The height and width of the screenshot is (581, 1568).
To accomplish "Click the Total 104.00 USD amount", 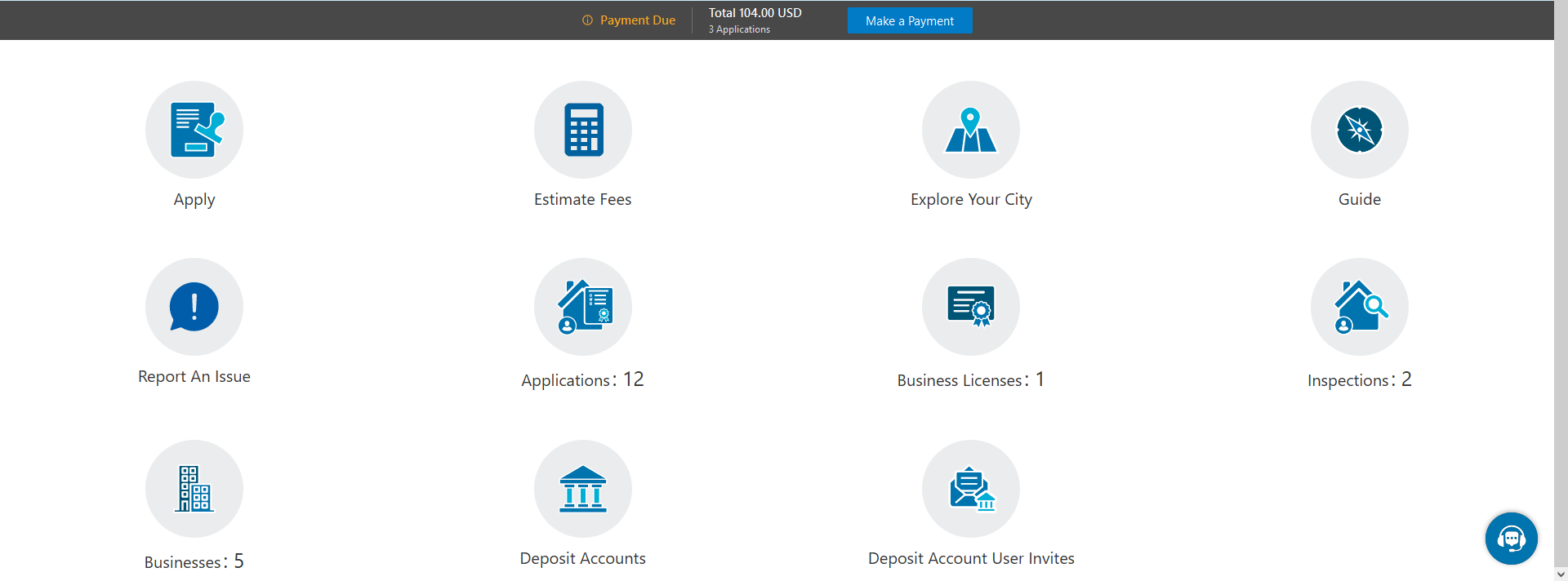I will (755, 13).
